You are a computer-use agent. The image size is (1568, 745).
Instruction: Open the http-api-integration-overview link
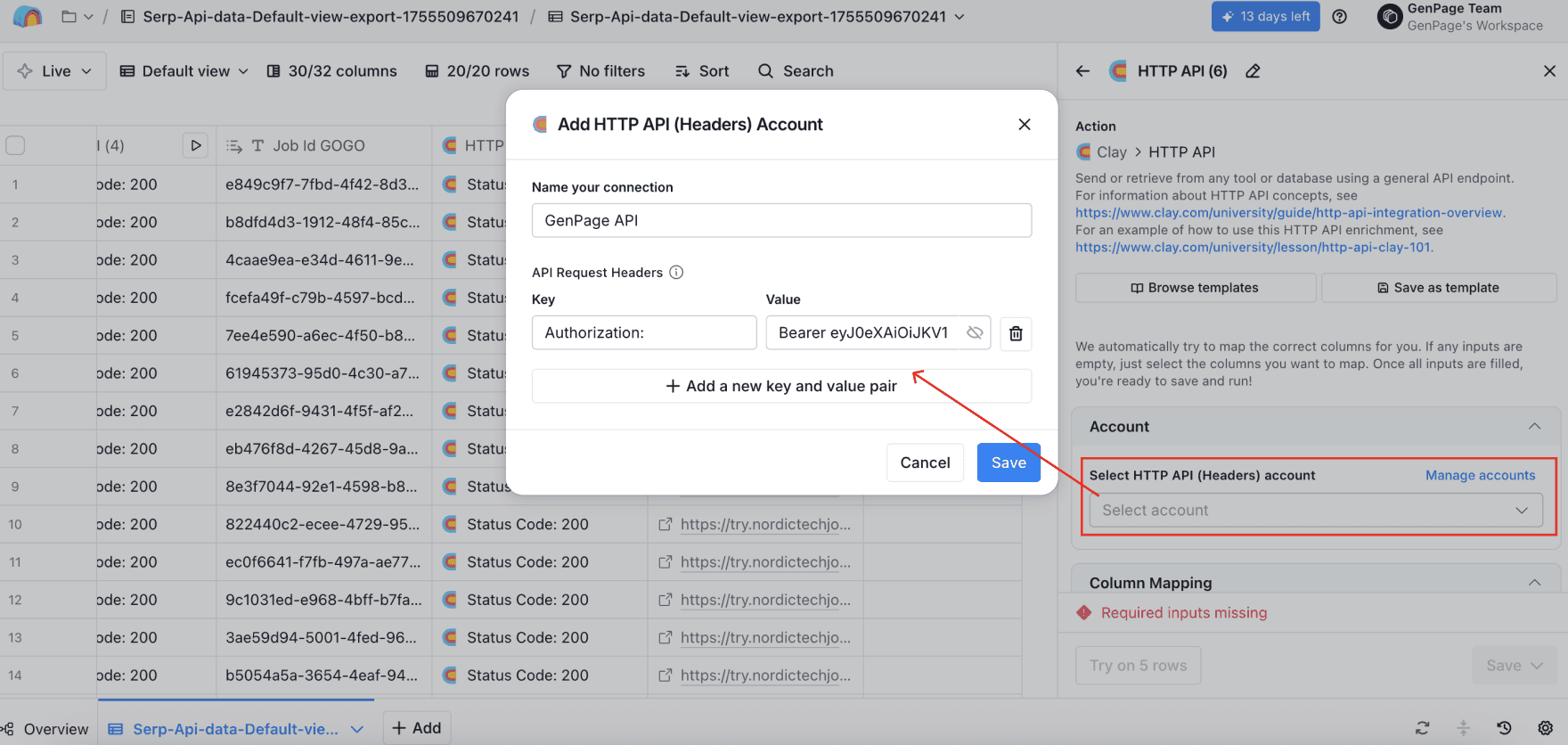(x=1288, y=212)
